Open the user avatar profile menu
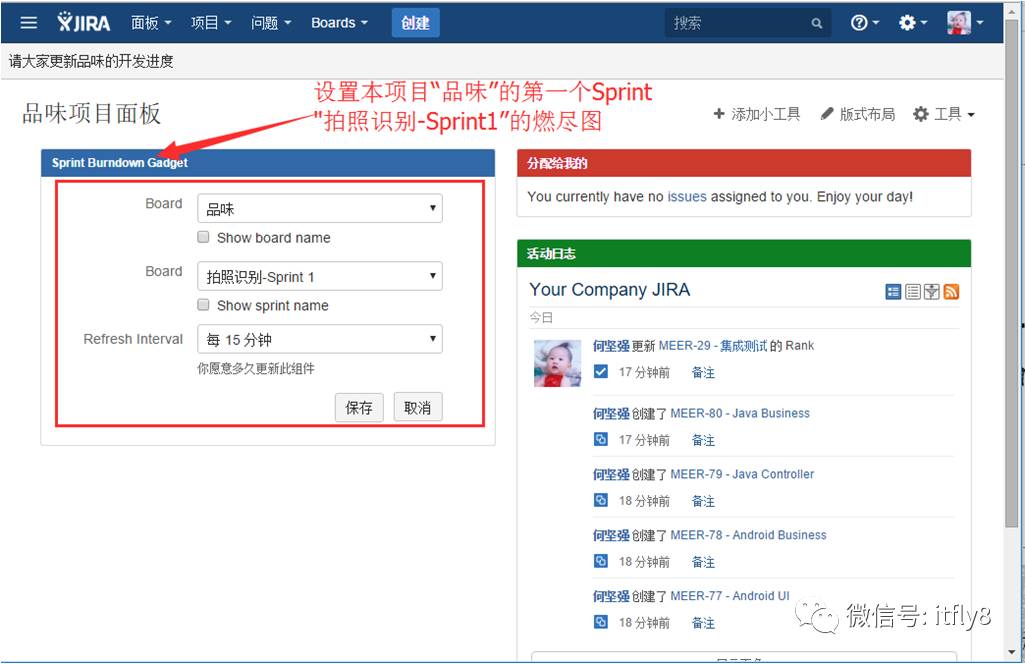Viewport: 1025px width, 664px height. click(965, 23)
